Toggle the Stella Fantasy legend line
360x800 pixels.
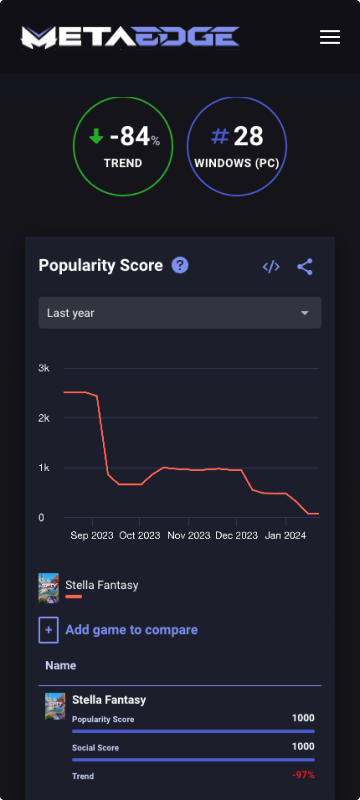[73, 596]
